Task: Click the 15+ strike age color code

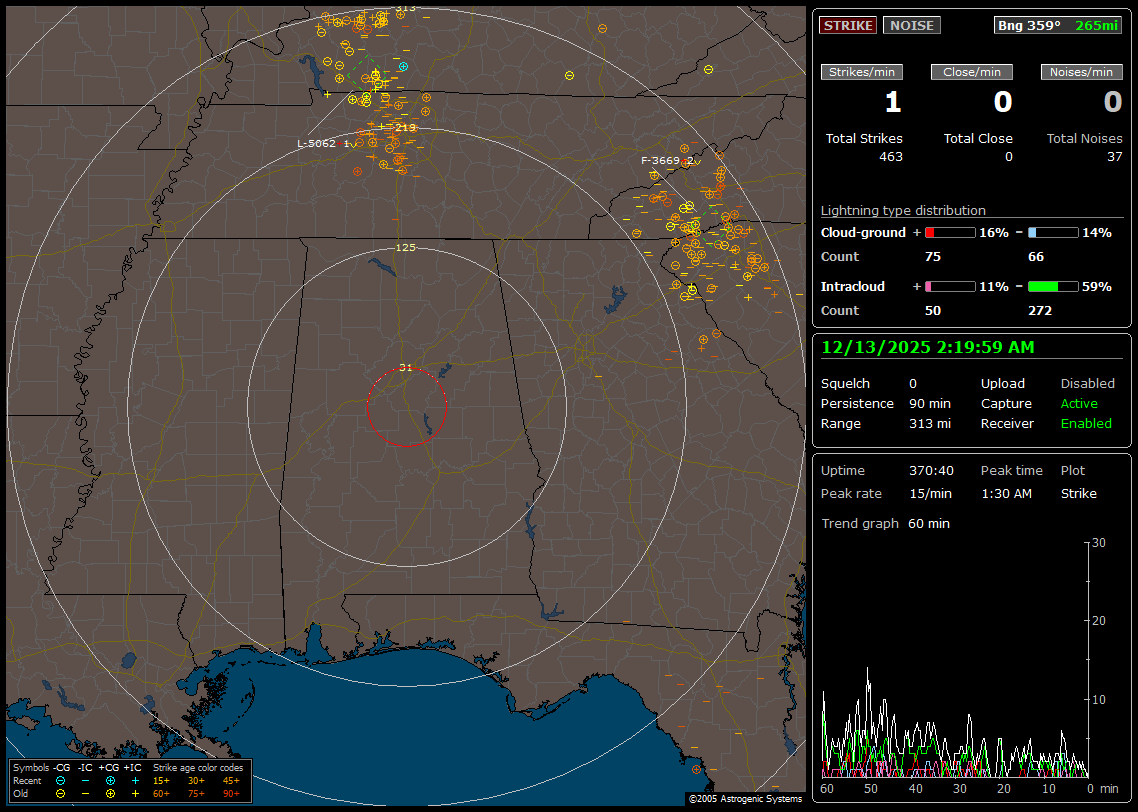Action: pos(161,780)
